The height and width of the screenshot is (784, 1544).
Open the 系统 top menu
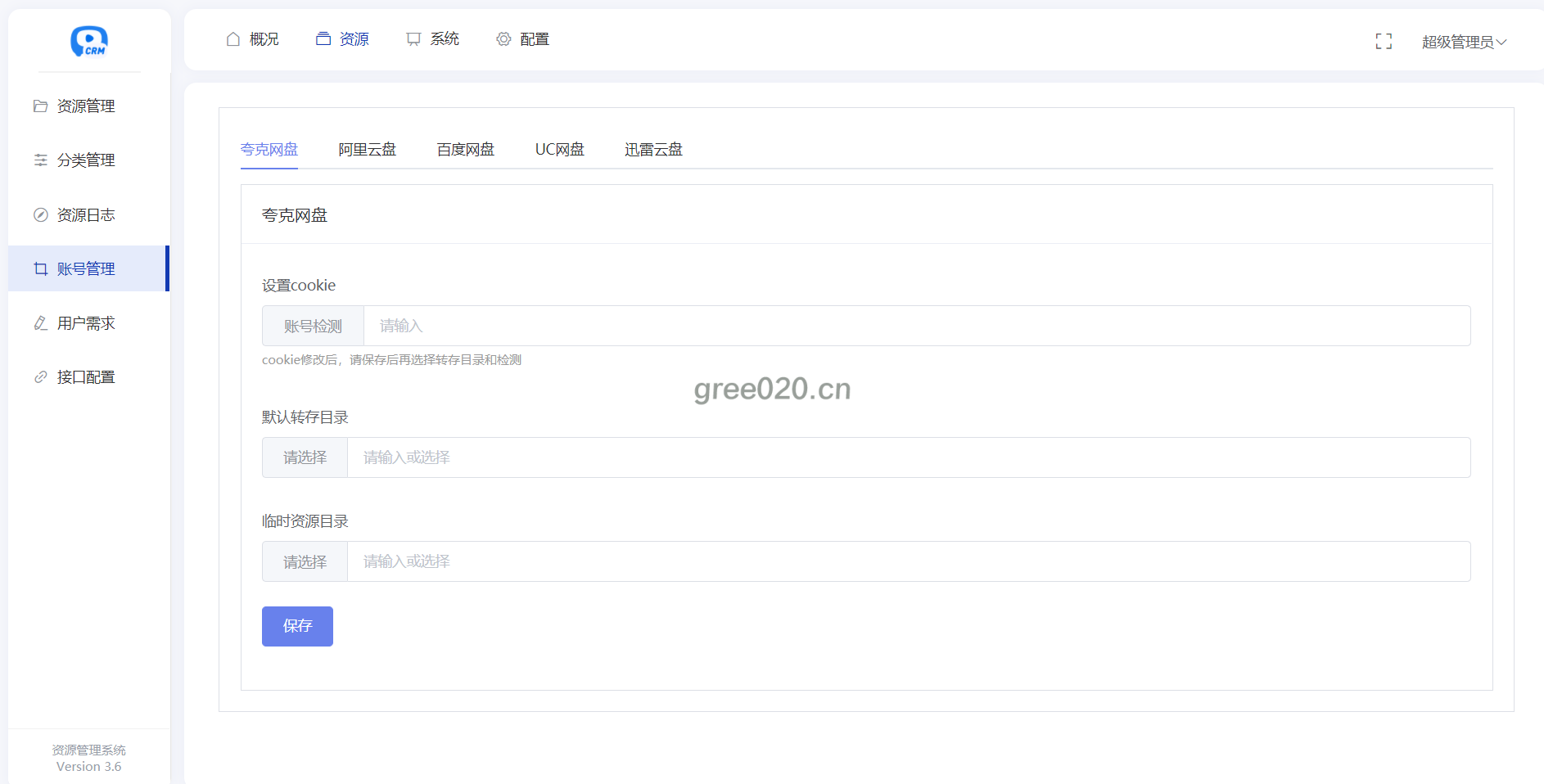433,39
